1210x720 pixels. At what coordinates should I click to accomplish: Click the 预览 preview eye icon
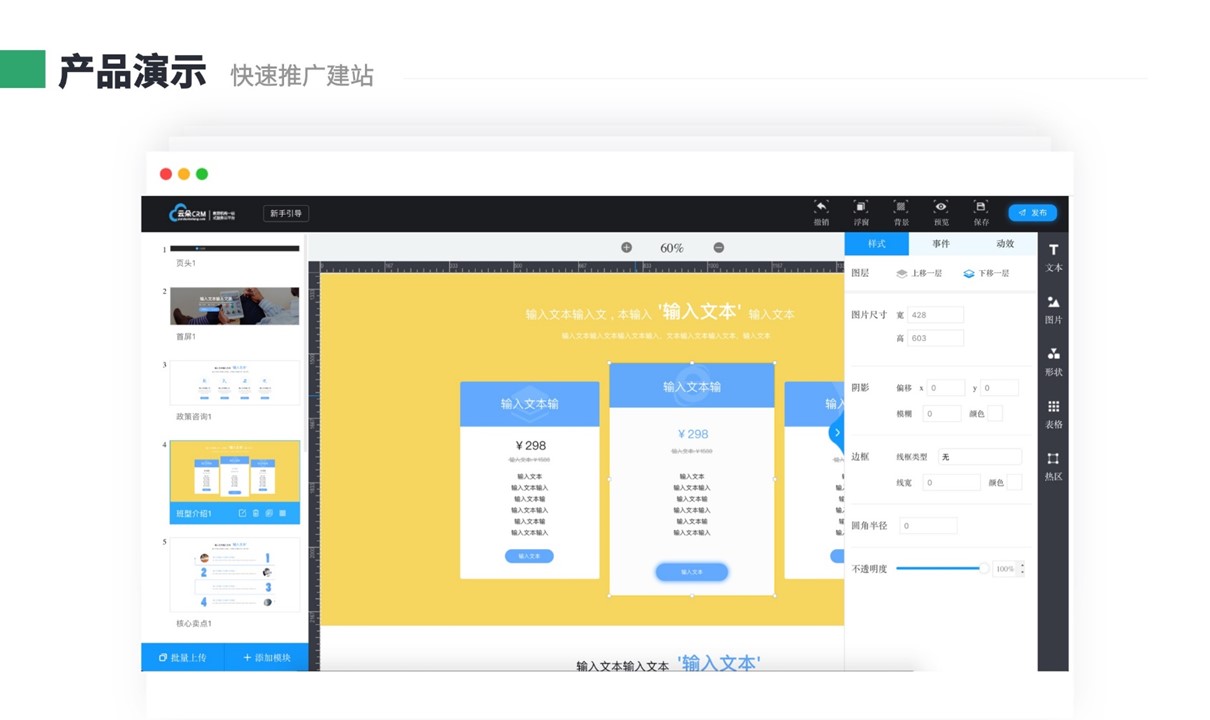point(941,207)
